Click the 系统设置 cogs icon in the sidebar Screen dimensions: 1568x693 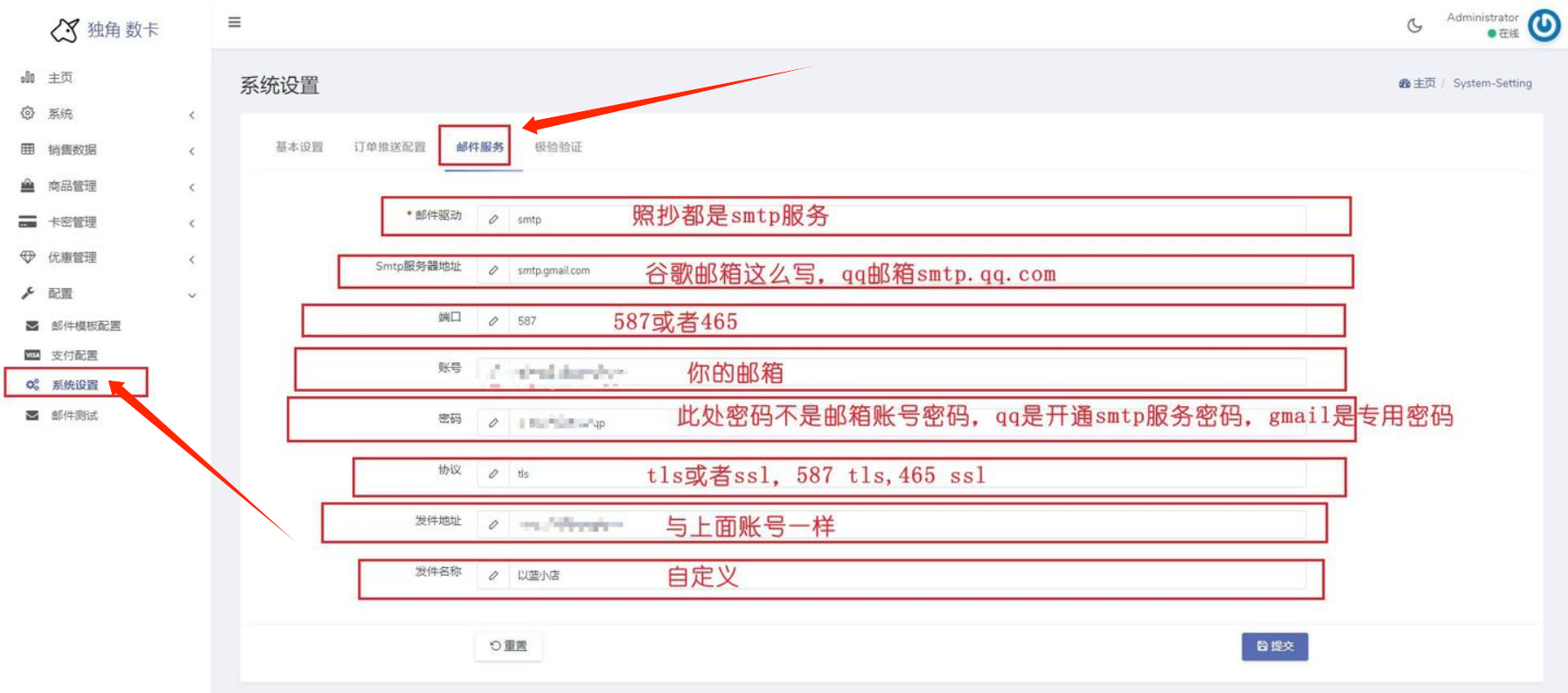32,385
